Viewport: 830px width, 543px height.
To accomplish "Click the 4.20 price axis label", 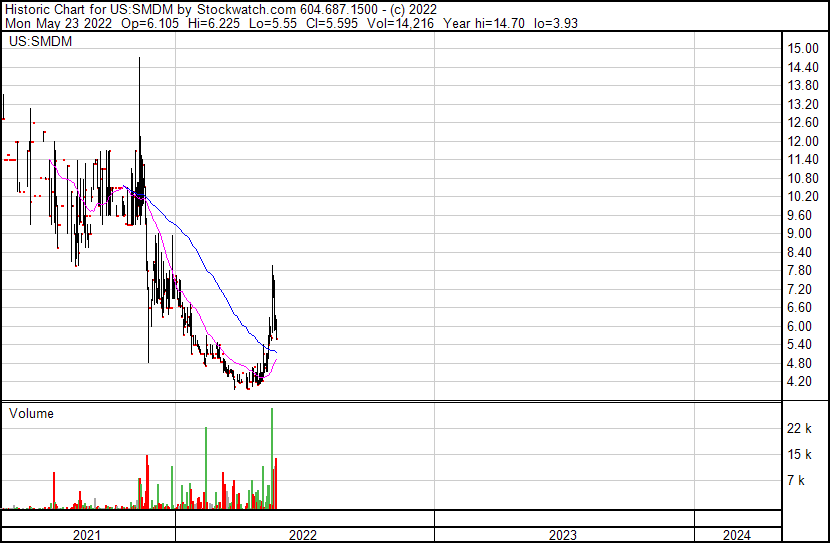I will click(799, 382).
